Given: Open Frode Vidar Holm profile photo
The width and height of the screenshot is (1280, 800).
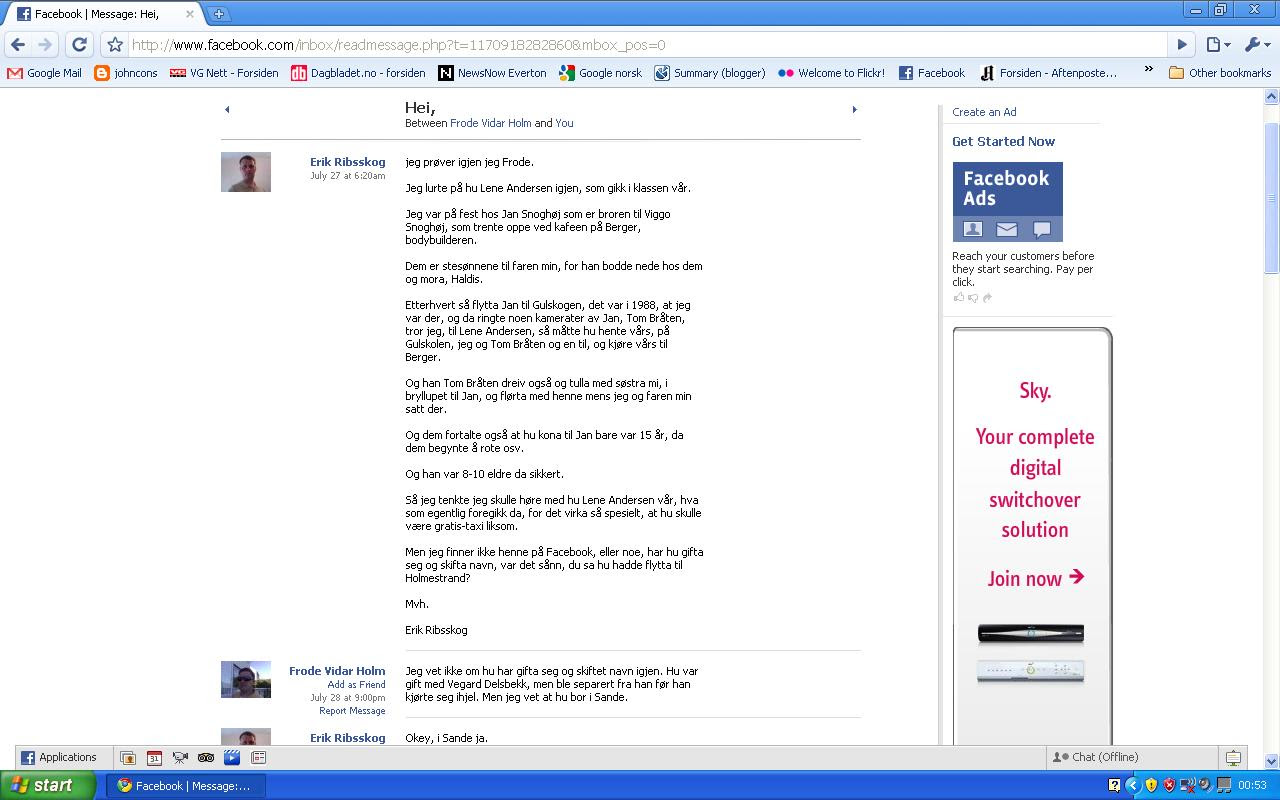Looking at the screenshot, I should (246, 679).
